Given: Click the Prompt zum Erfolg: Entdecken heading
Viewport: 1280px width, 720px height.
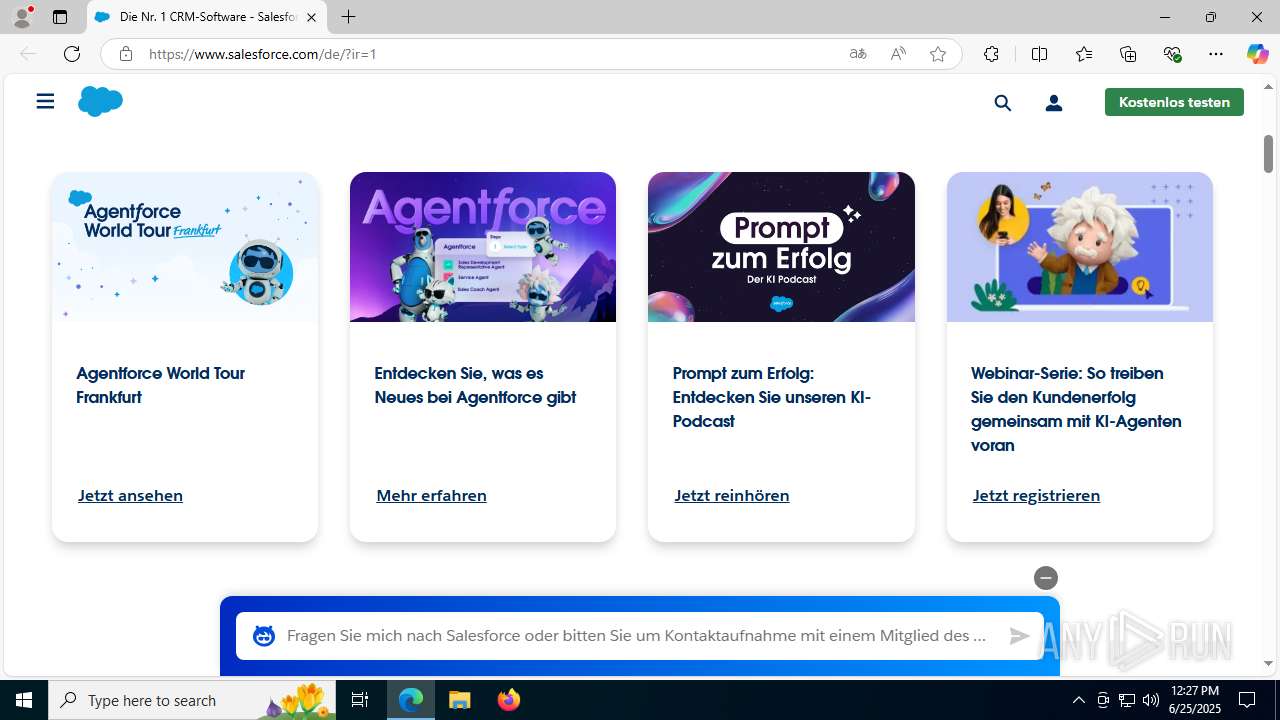Looking at the screenshot, I should [x=771, y=397].
